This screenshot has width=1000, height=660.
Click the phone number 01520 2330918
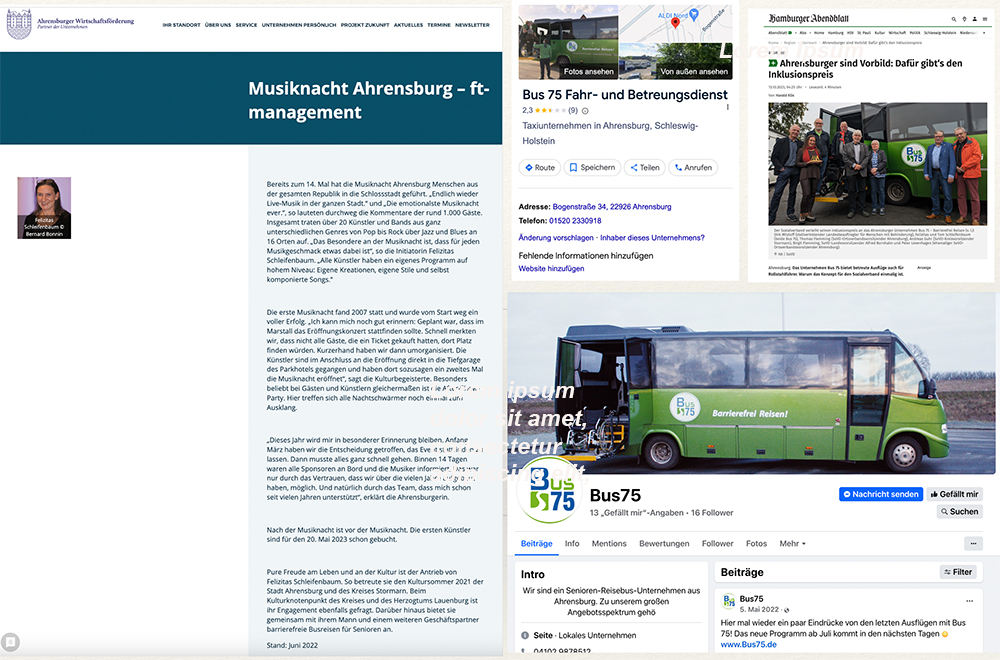point(575,221)
